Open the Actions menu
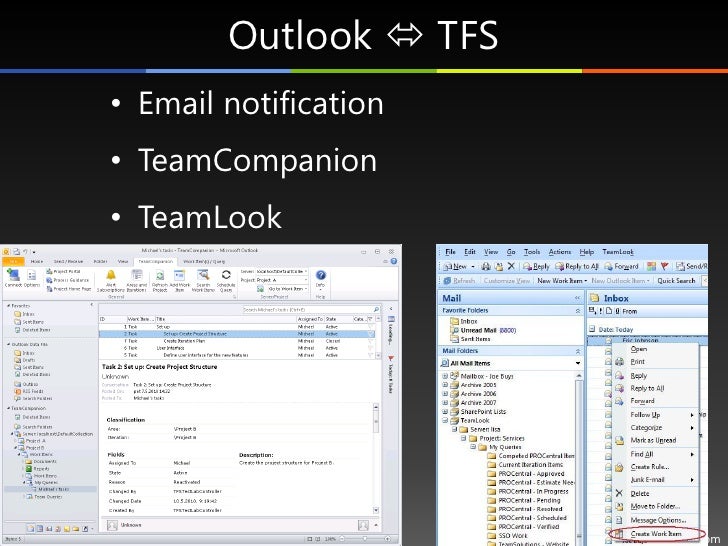The image size is (728, 546). [559, 252]
